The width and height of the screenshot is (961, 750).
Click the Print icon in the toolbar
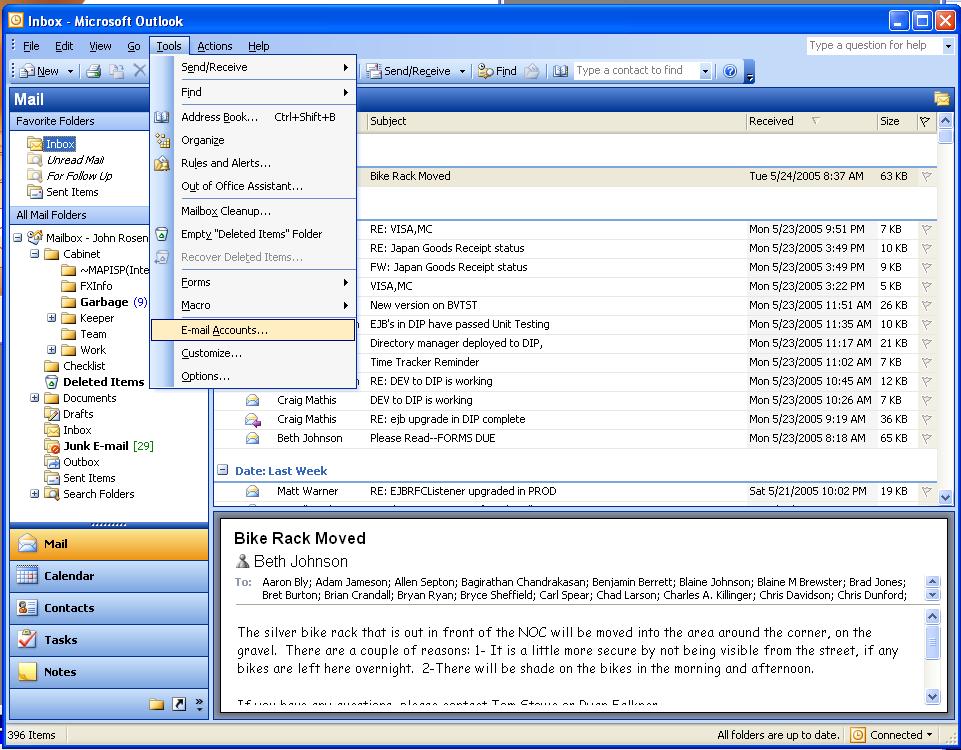click(93, 71)
